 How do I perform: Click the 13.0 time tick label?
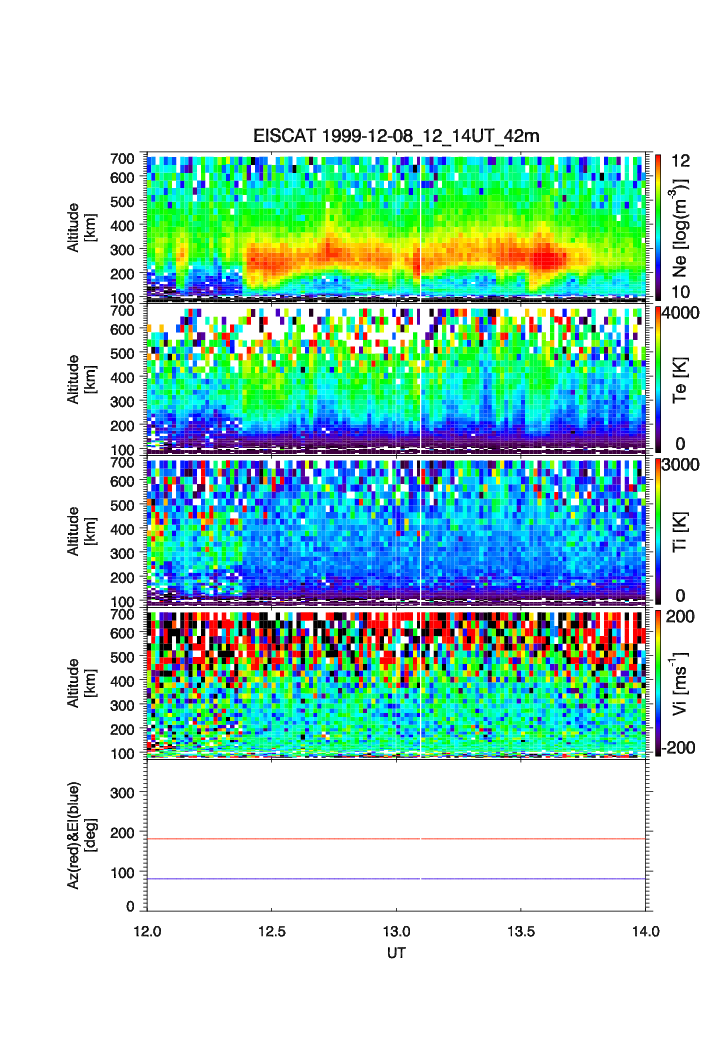[397, 932]
